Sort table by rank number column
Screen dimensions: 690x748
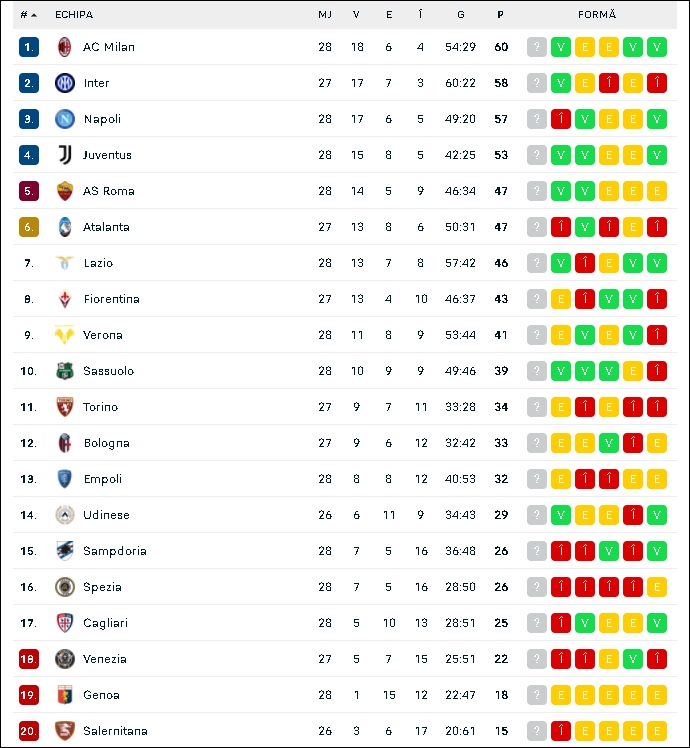[28, 15]
